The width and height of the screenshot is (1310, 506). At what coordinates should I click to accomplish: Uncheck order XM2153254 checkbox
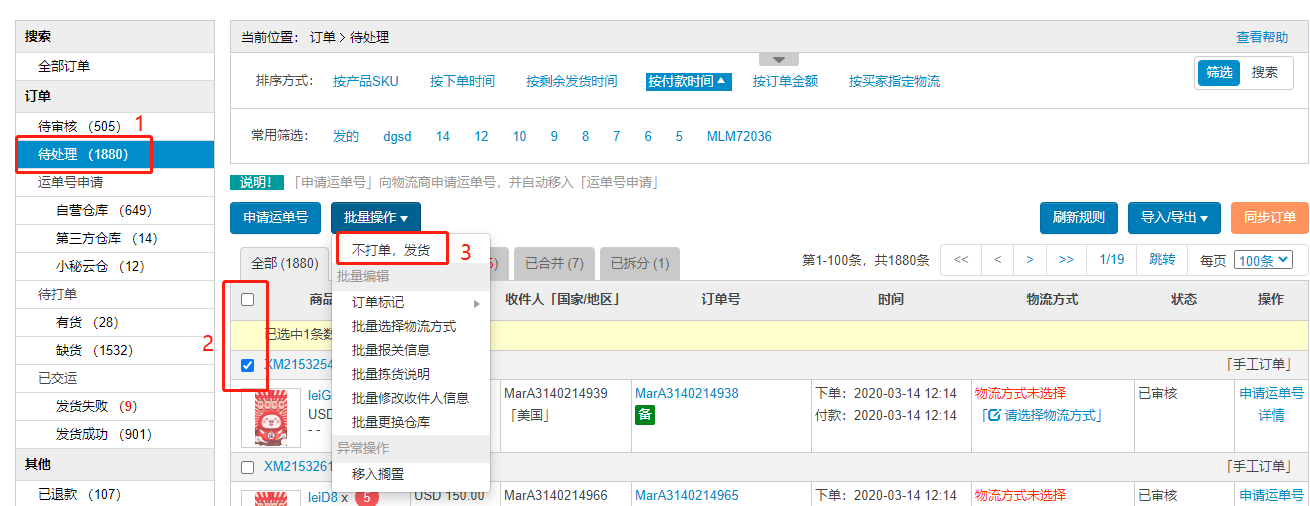click(x=248, y=365)
